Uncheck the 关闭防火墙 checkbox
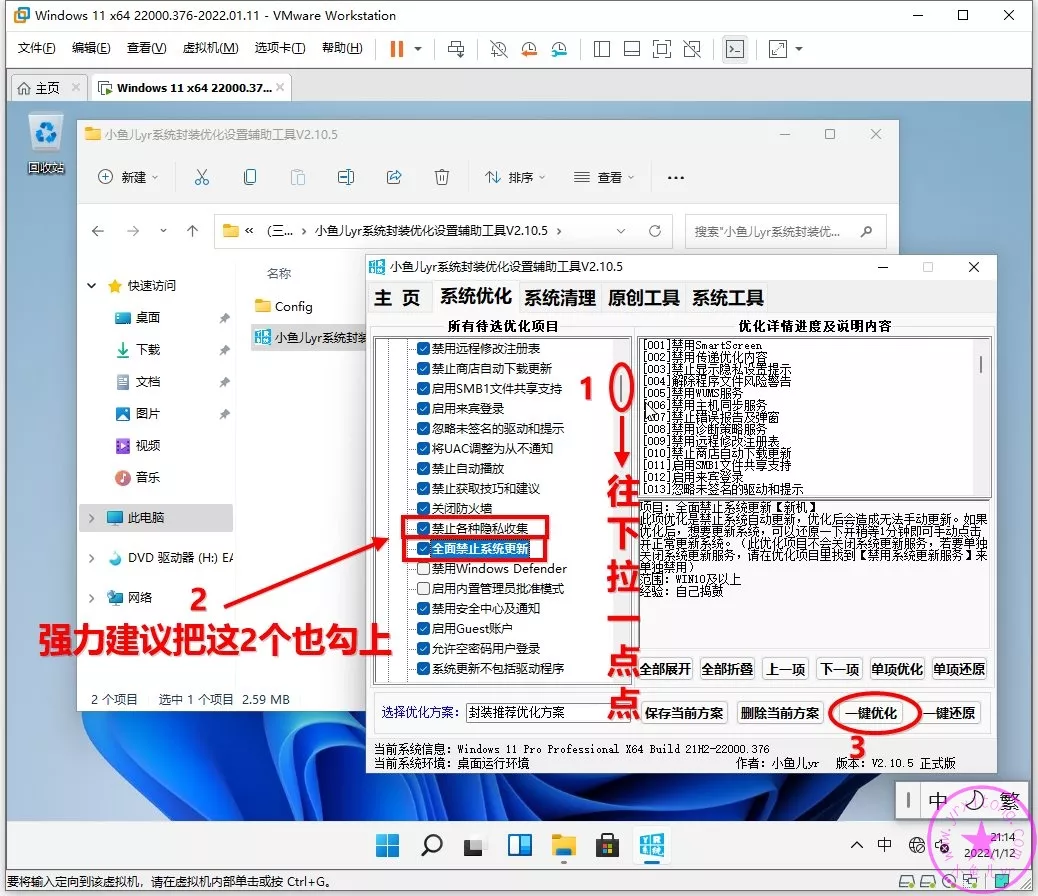1038x896 pixels. tap(424, 508)
